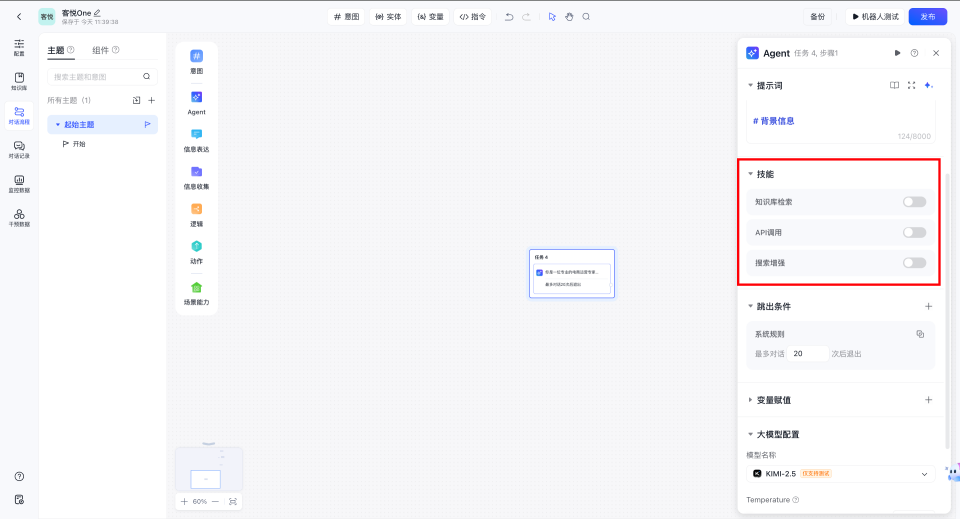
Task: Collapse the 起始主题 tree node
Action: (58, 125)
